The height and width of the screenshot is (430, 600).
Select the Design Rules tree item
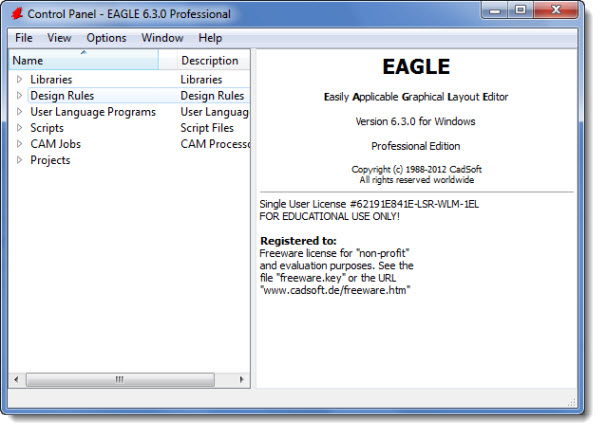coord(62,96)
